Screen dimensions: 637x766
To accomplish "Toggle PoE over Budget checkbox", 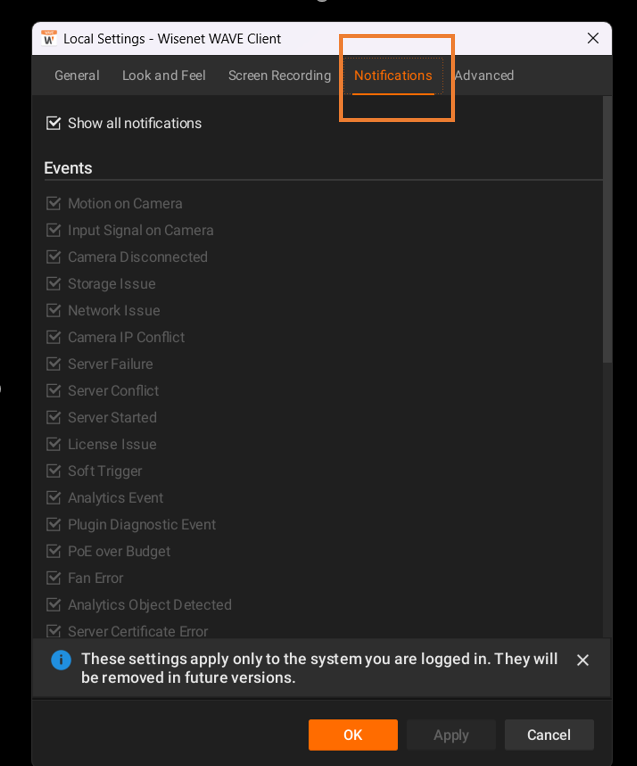I will point(54,551).
